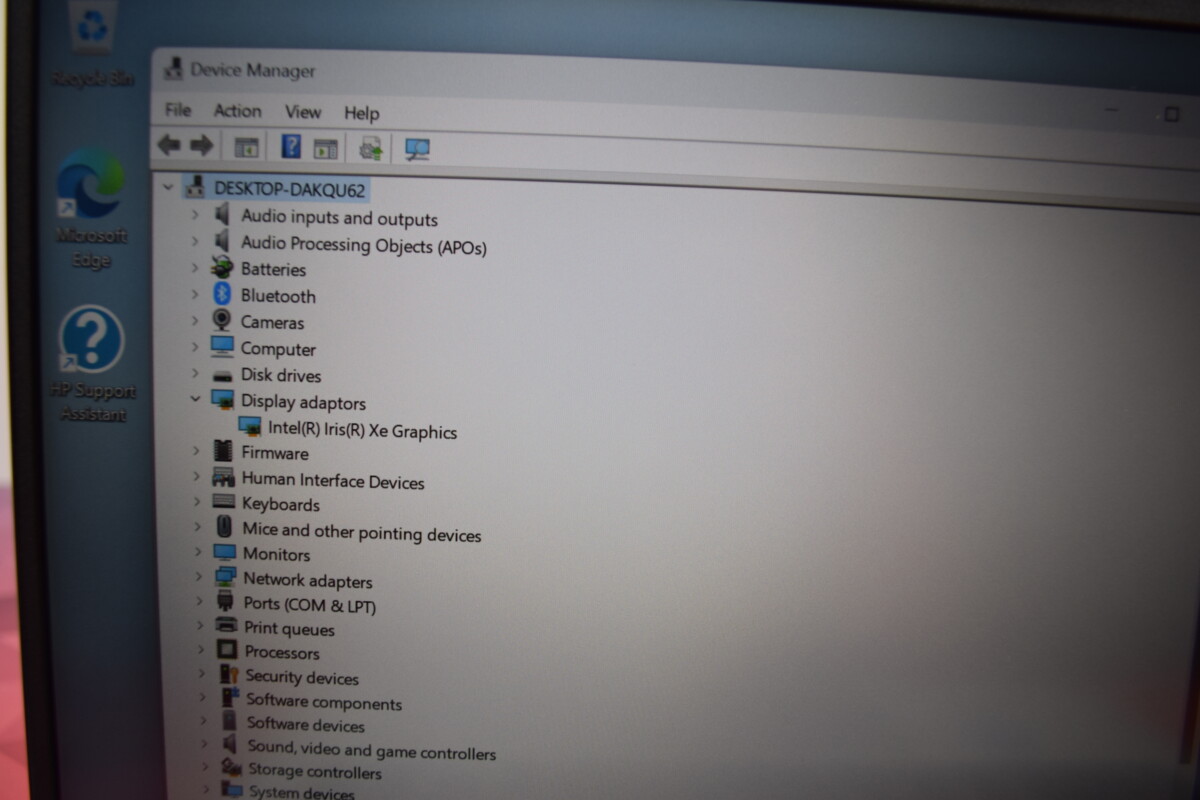Expand Audio Processing Objects (APOs)
Screen dimensions: 1200x800
(195, 241)
